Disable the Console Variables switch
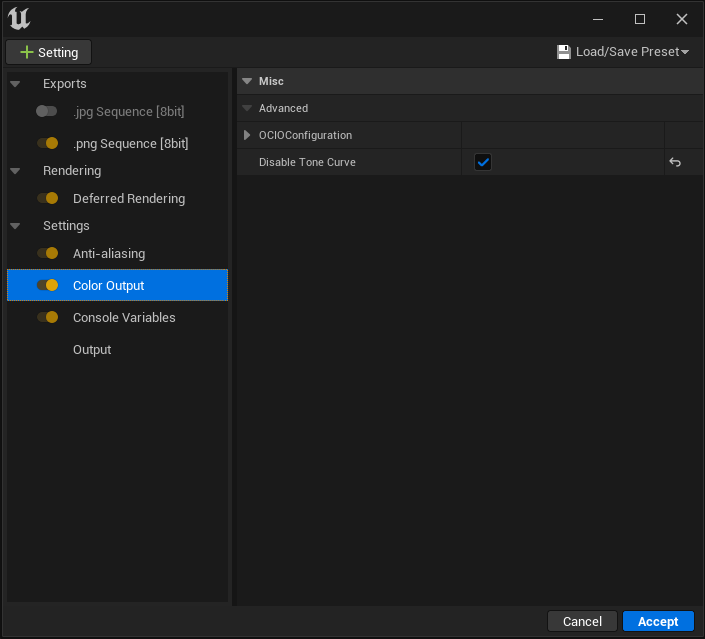This screenshot has height=639, width=705. coord(47,317)
